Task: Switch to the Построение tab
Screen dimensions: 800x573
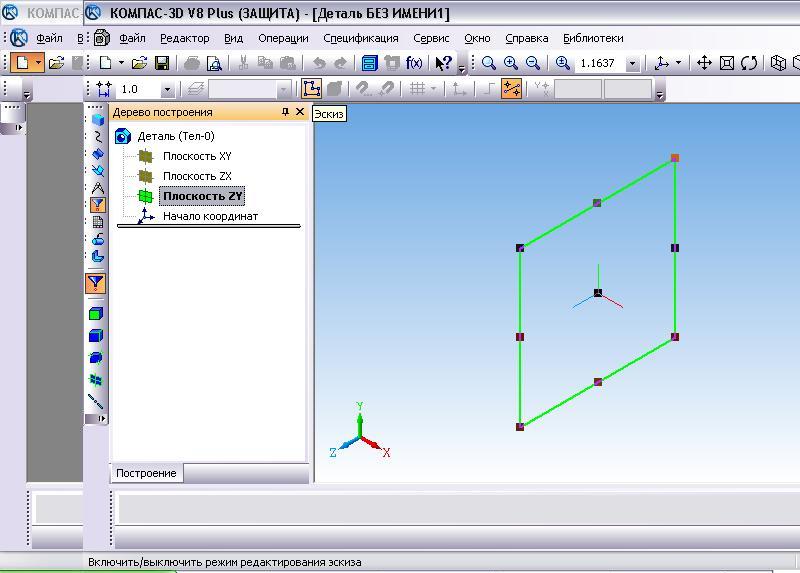Action: pos(146,473)
